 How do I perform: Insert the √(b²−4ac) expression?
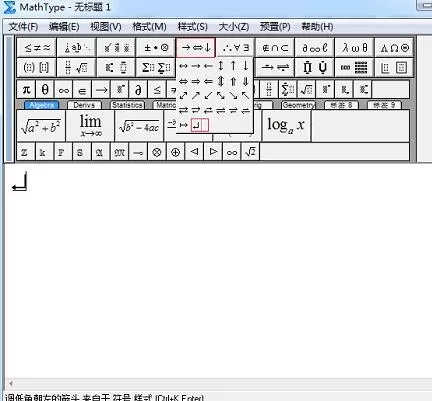[139, 126]
